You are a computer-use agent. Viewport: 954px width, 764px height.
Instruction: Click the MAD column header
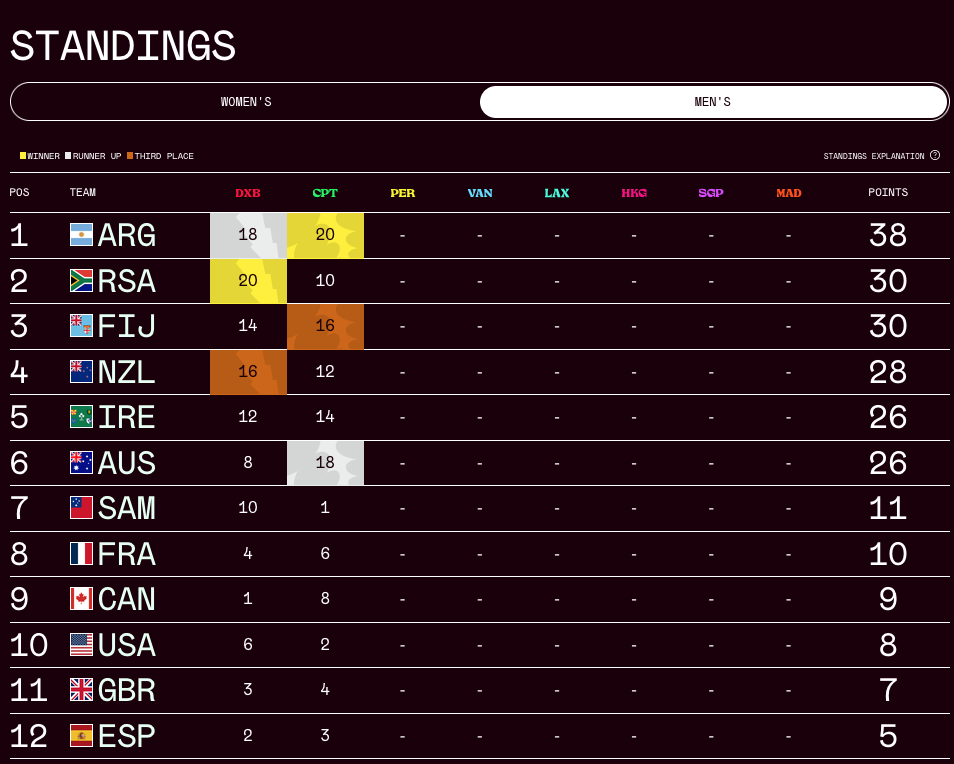pyautogui.click(x=789, y=193)
